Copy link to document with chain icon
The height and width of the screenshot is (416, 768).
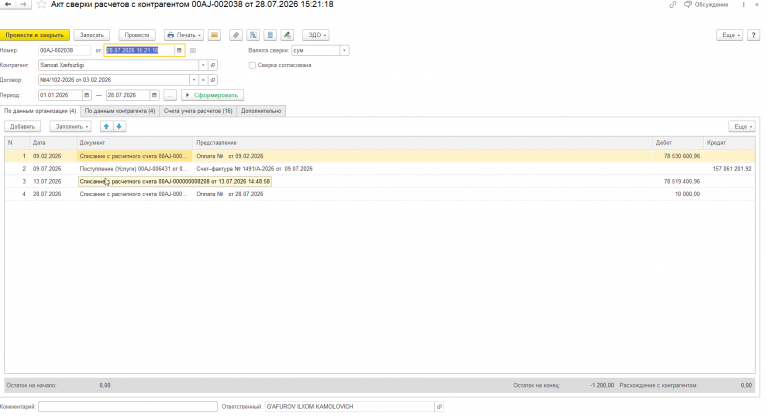coord(673,4)
